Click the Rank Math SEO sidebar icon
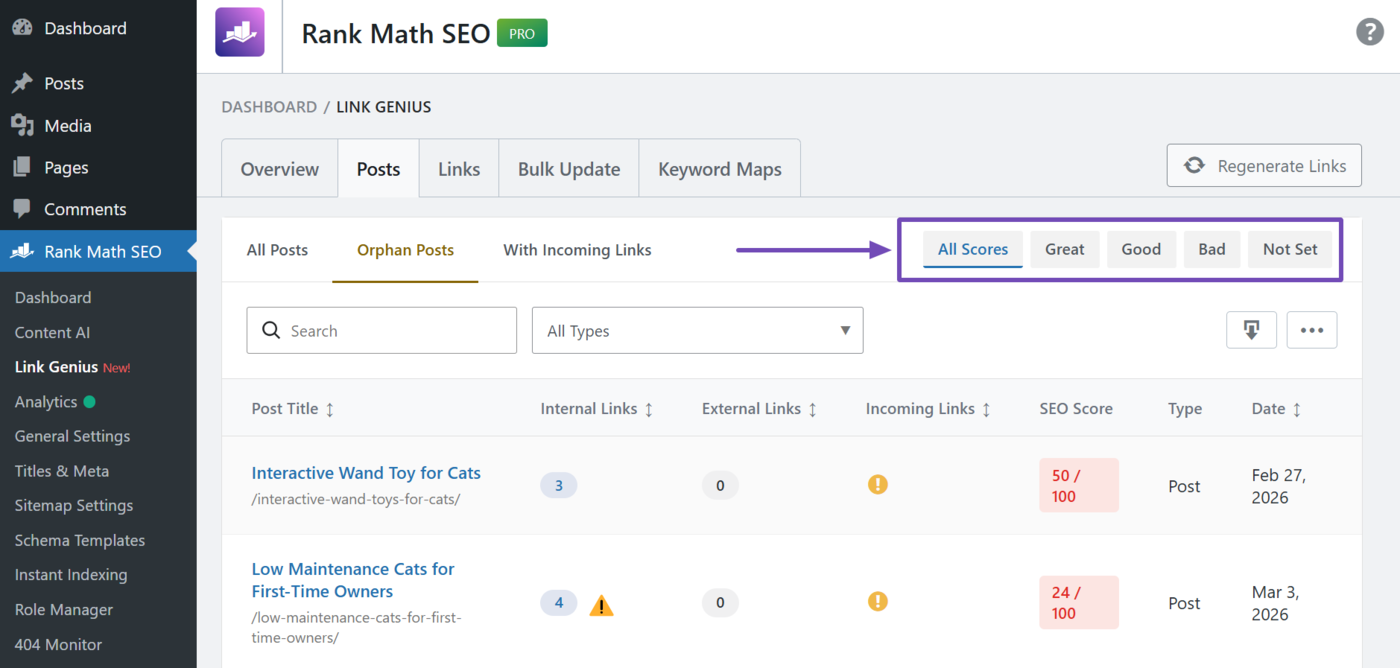Viewport: 1400px width, 668px height. tap(22, 251)
